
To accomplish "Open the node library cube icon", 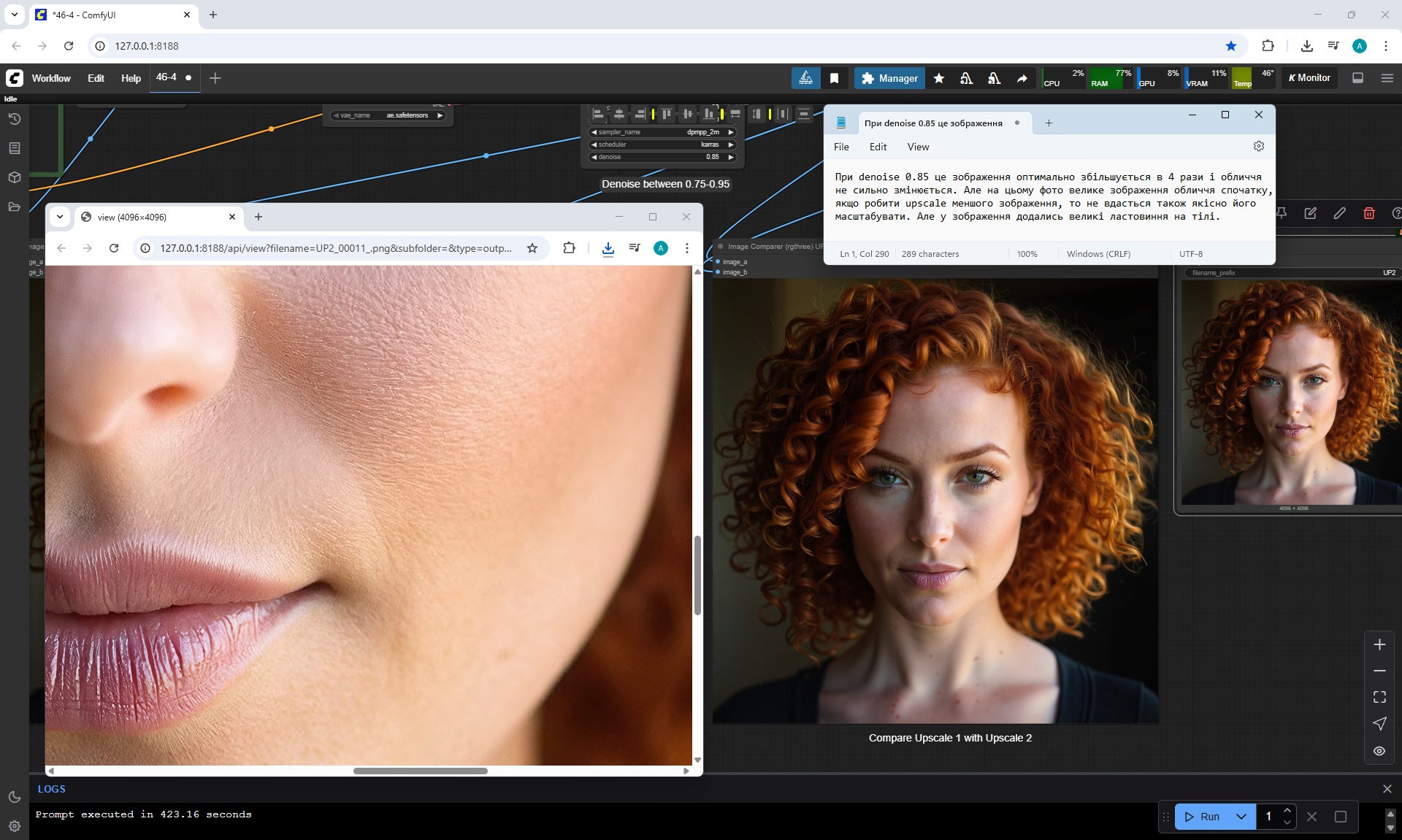I will 14,177.
